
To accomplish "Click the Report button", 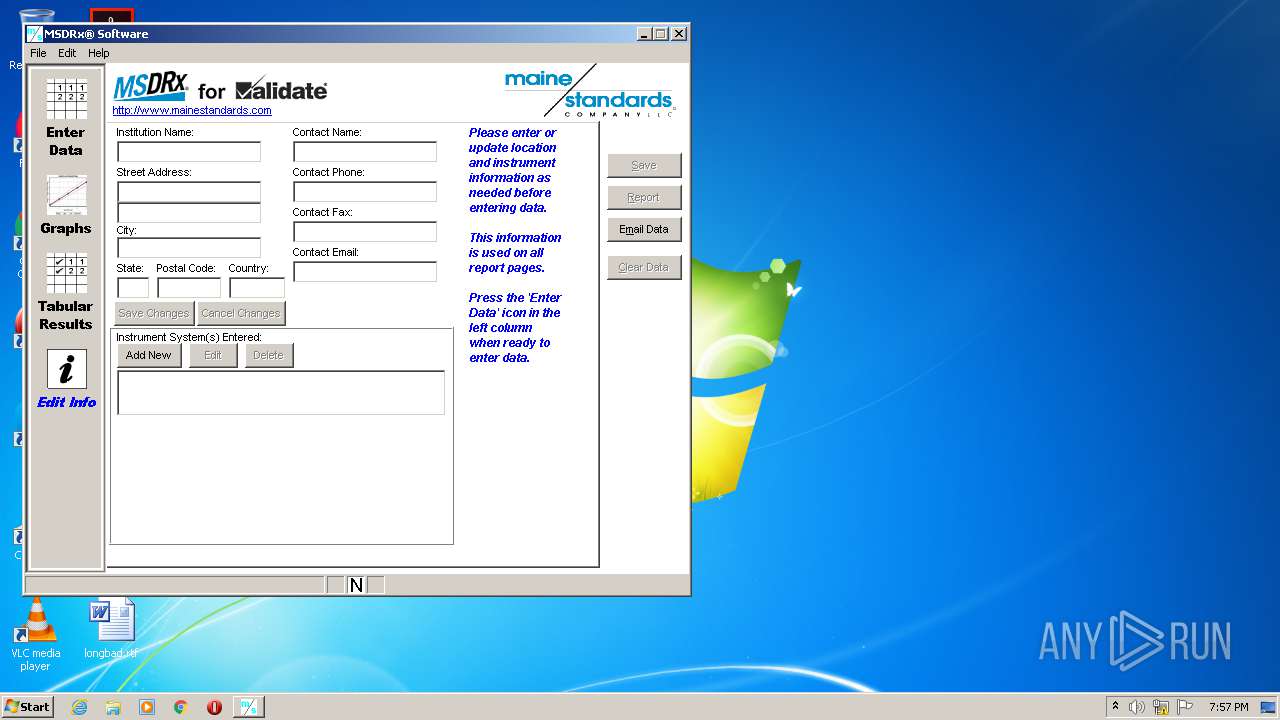I will 644,197.
